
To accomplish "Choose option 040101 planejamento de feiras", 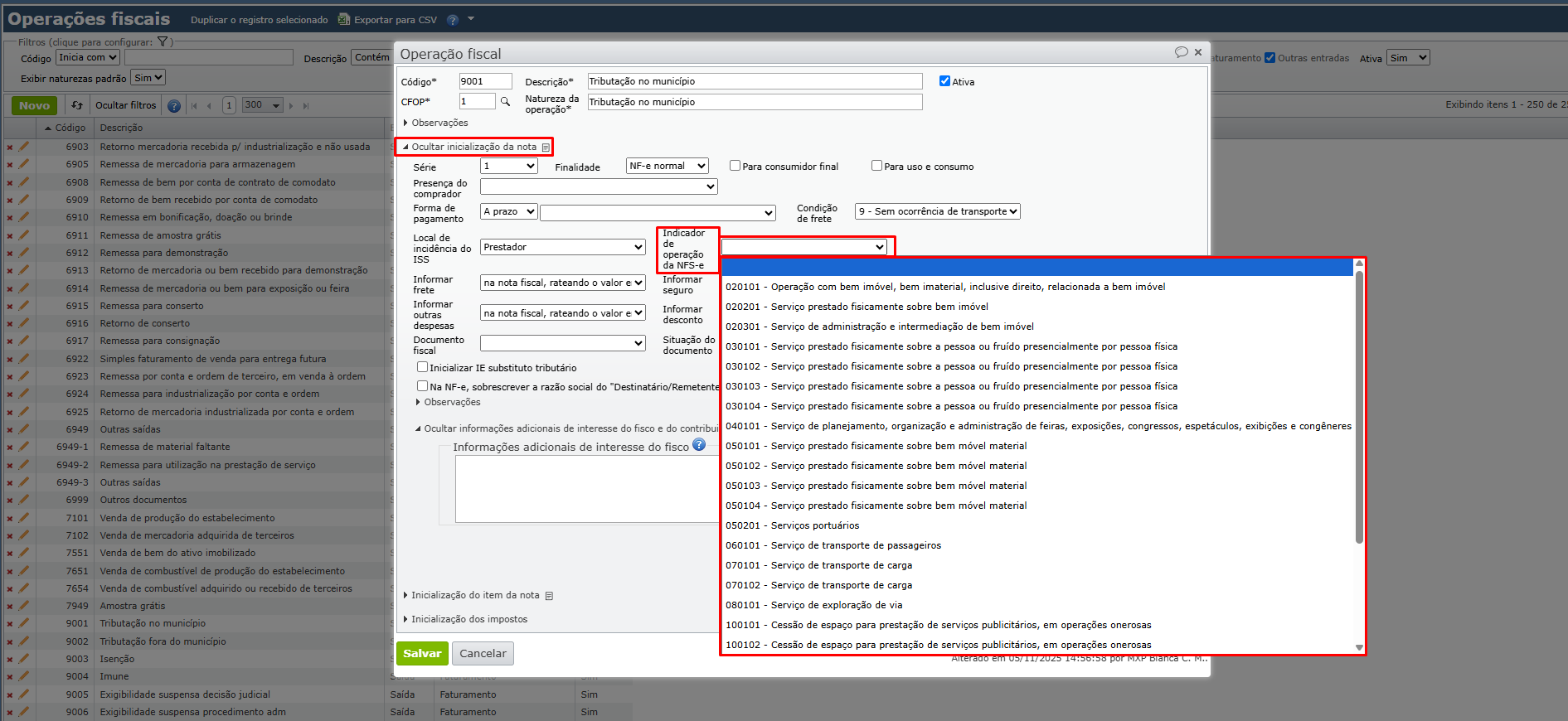I will (1037, 426).
